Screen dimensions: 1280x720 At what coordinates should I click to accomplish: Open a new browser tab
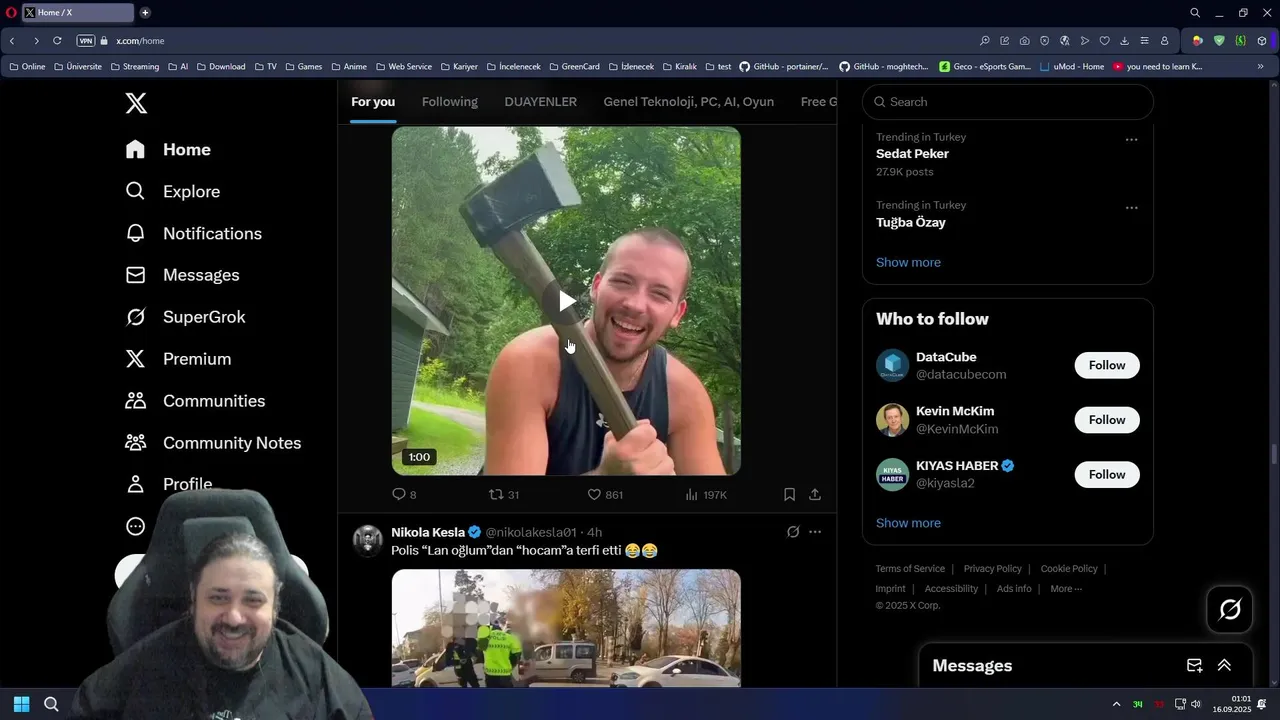[145, 13]
